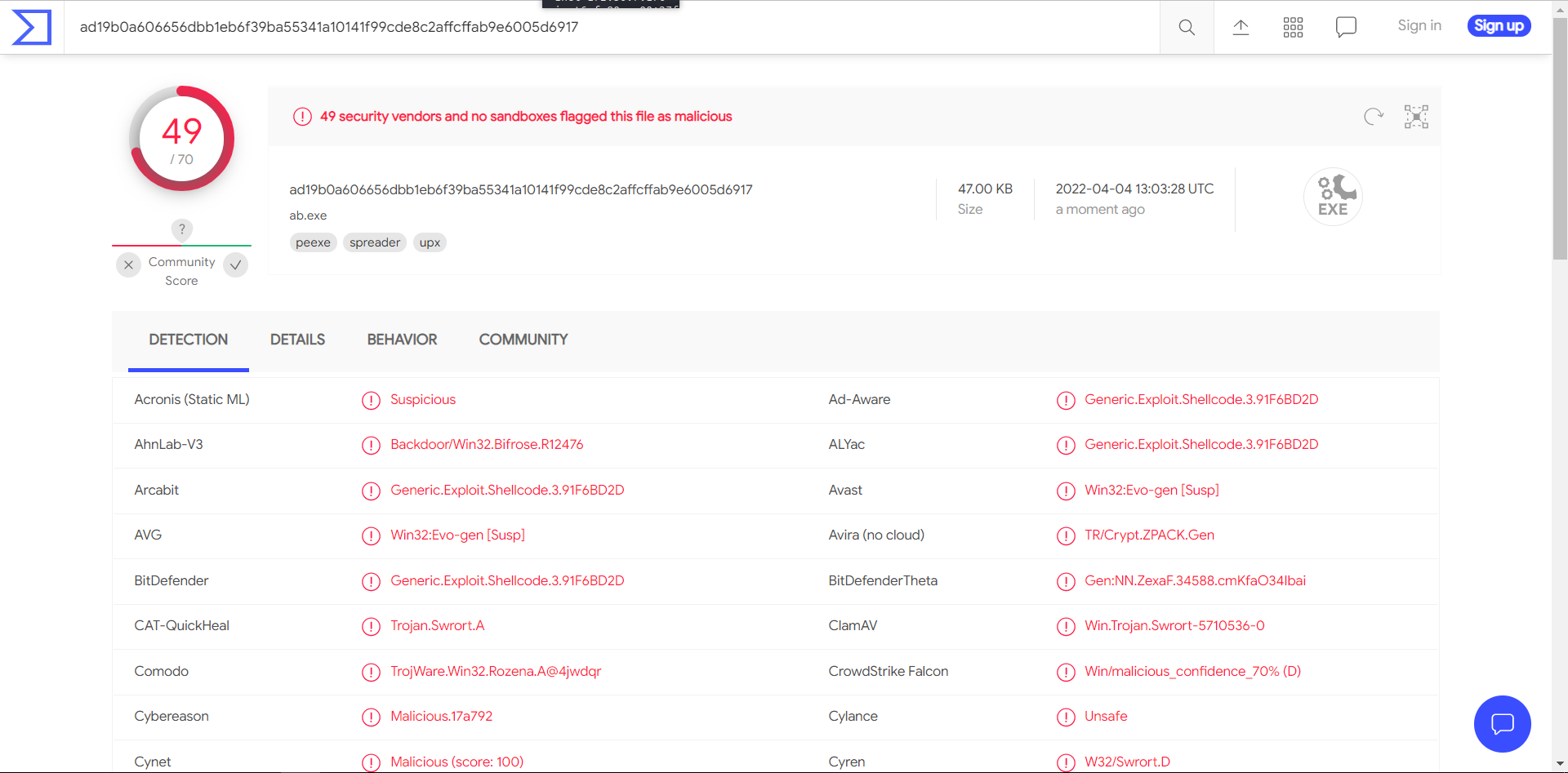Open the BEHAVIOR tab
The image size is (1568, 773).
point(402,340)
